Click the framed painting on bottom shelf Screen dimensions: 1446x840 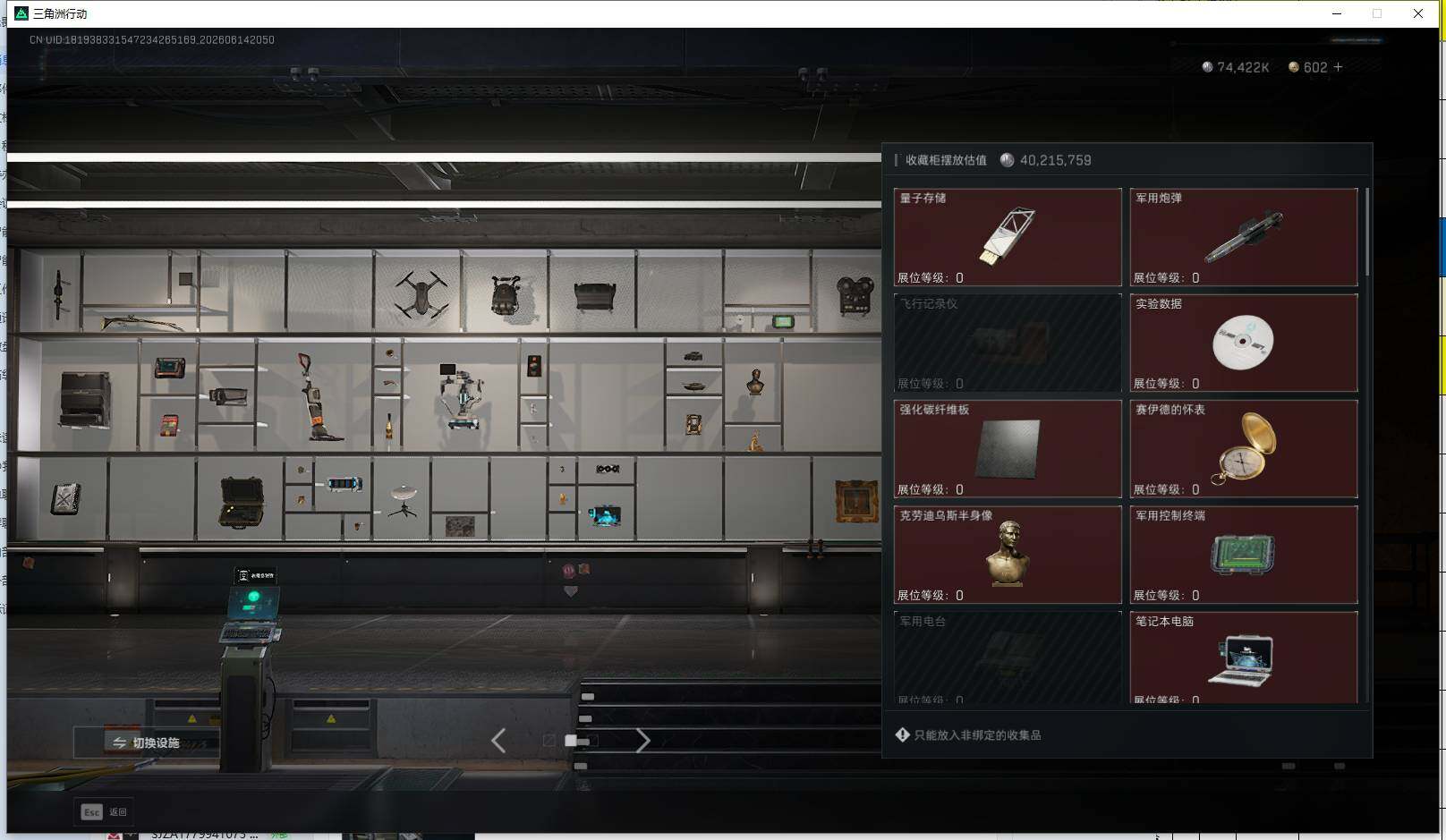[856, 501]
